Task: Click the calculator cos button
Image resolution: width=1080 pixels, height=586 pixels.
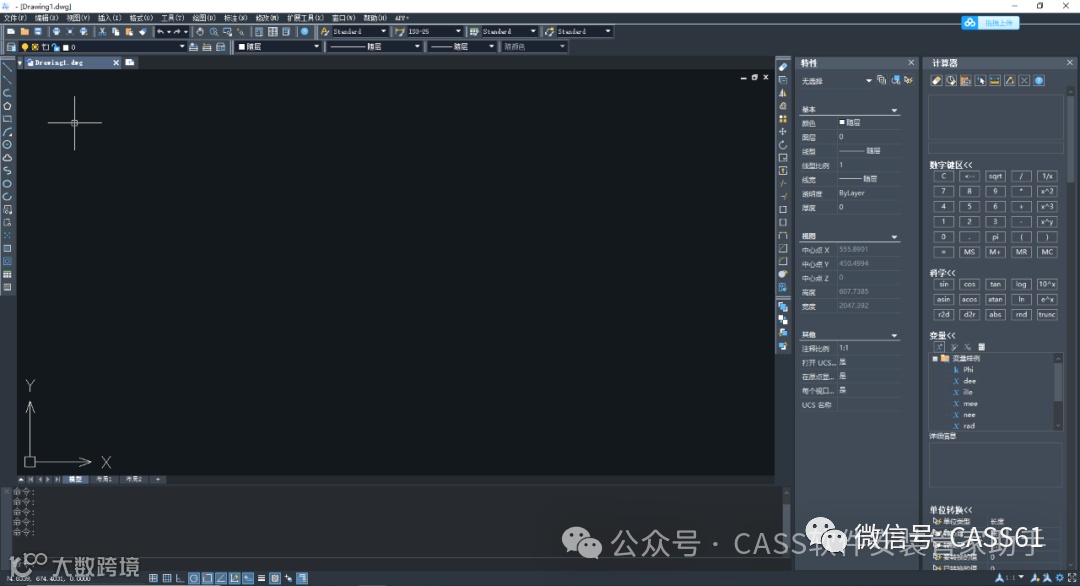Action: (969, 284)
